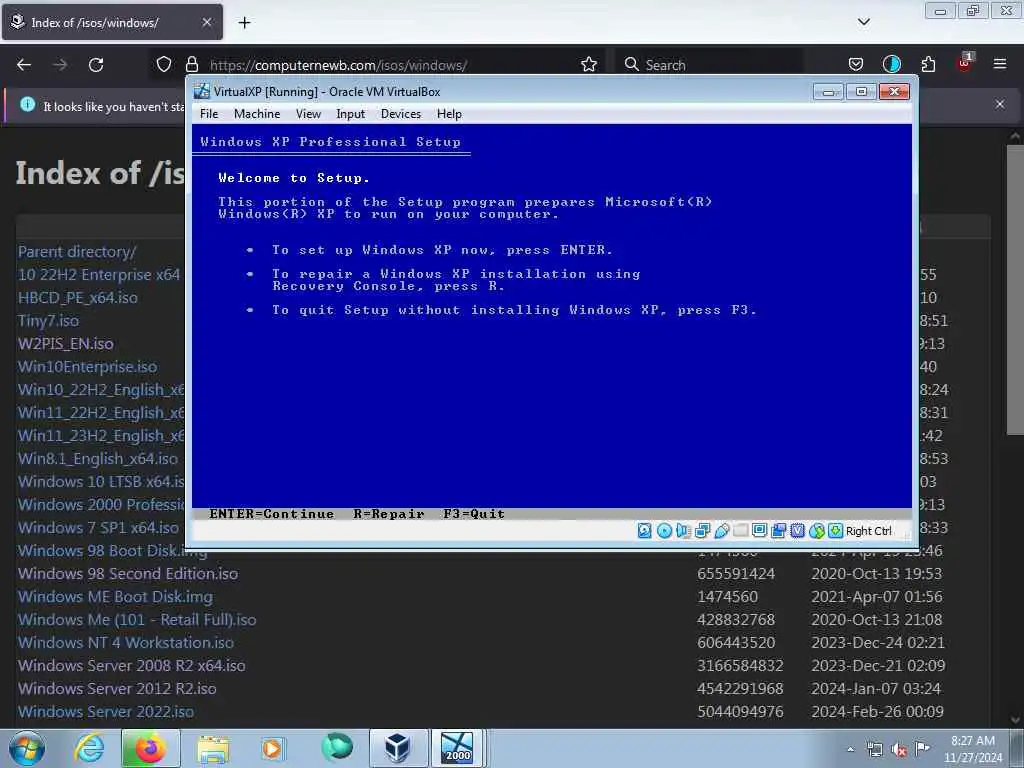Viewport: 1024px width, 768px height.
Task: Click the shared folders indicator in VirtualBox
Action: pos(741,531)
